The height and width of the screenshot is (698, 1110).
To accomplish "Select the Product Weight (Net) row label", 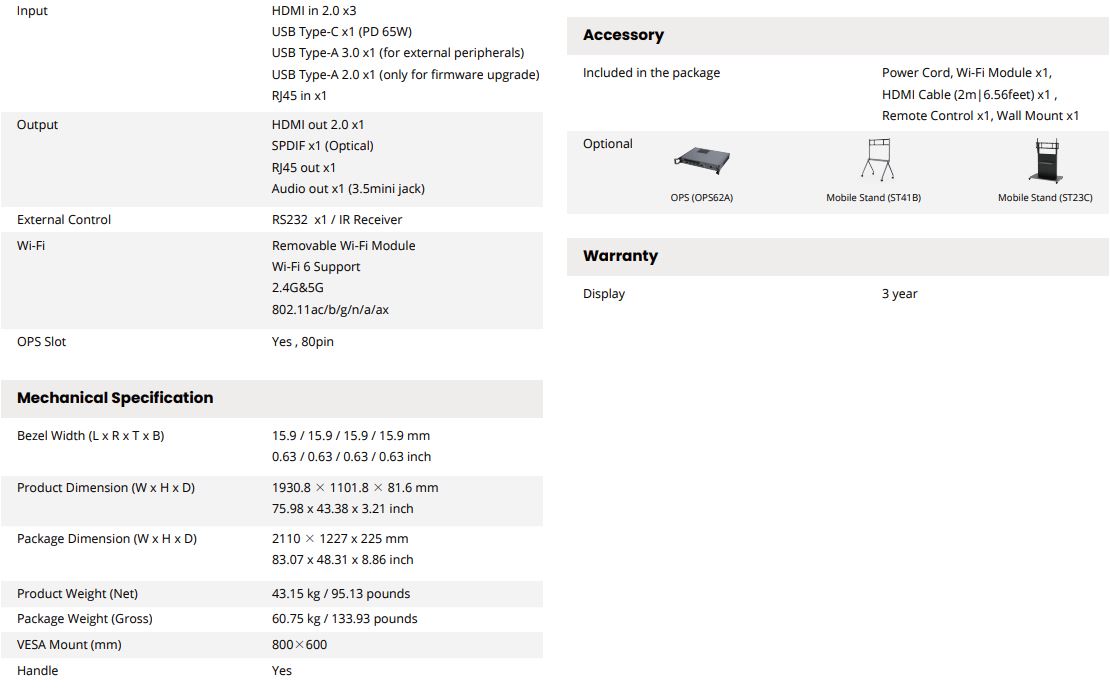I will point(77,594).
